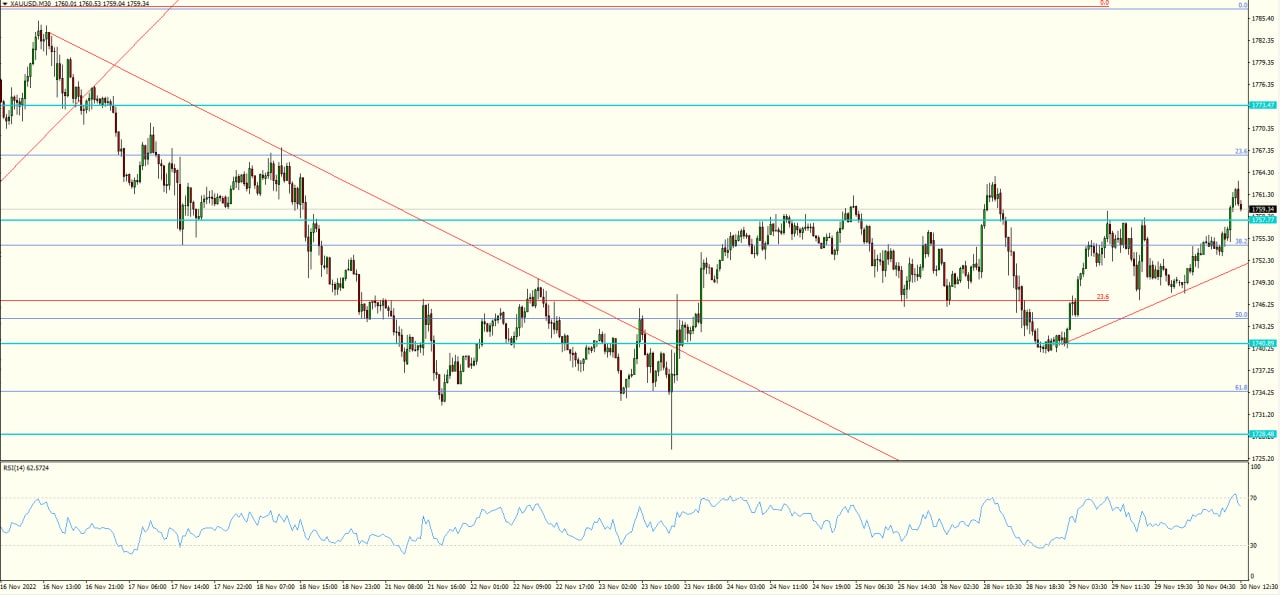
Task: Select the XAUUSD,M30 chart title text
Action: (40, 4)
